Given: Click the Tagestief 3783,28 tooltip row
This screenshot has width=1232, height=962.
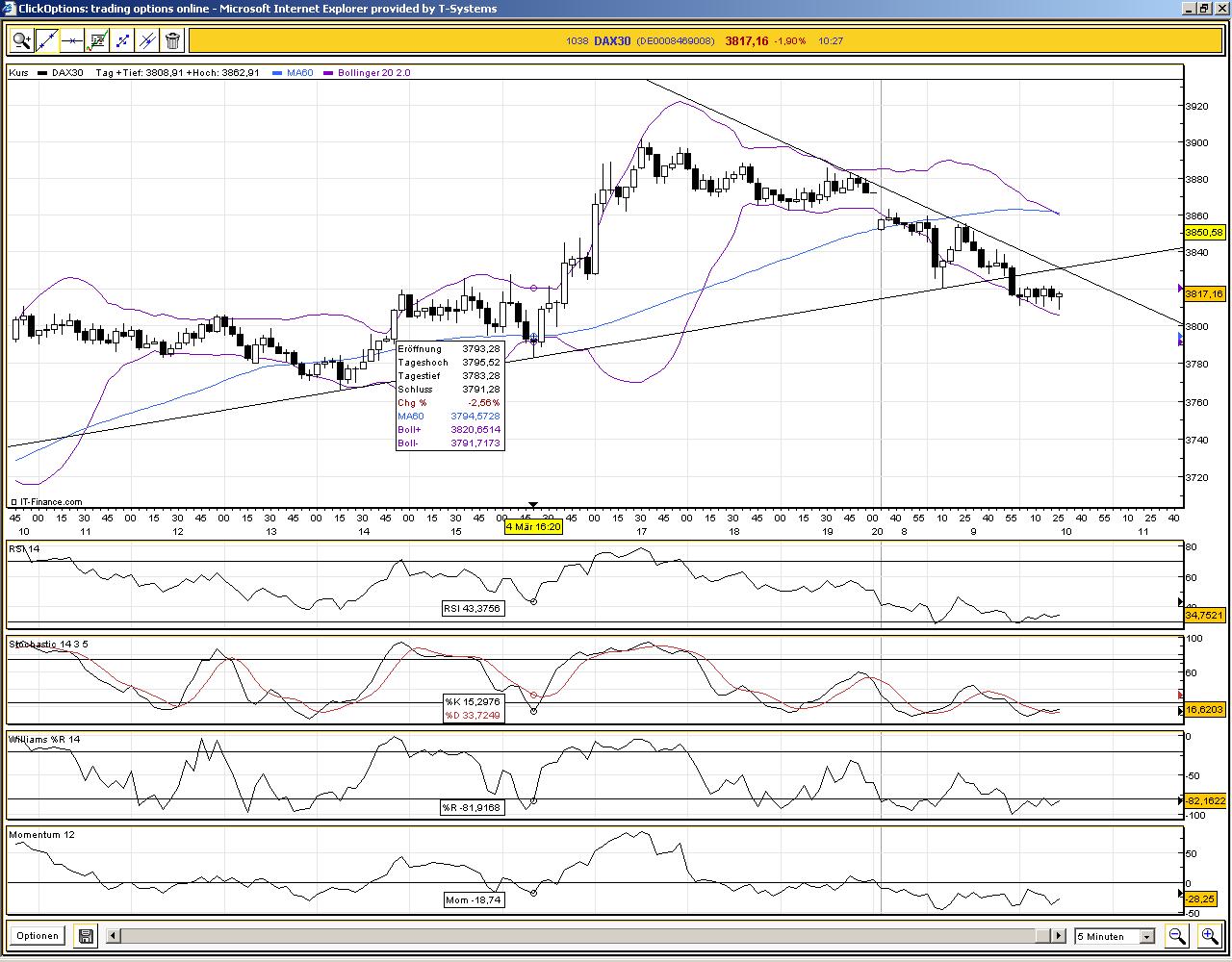Looking at the screenshot, I should 449,376.
